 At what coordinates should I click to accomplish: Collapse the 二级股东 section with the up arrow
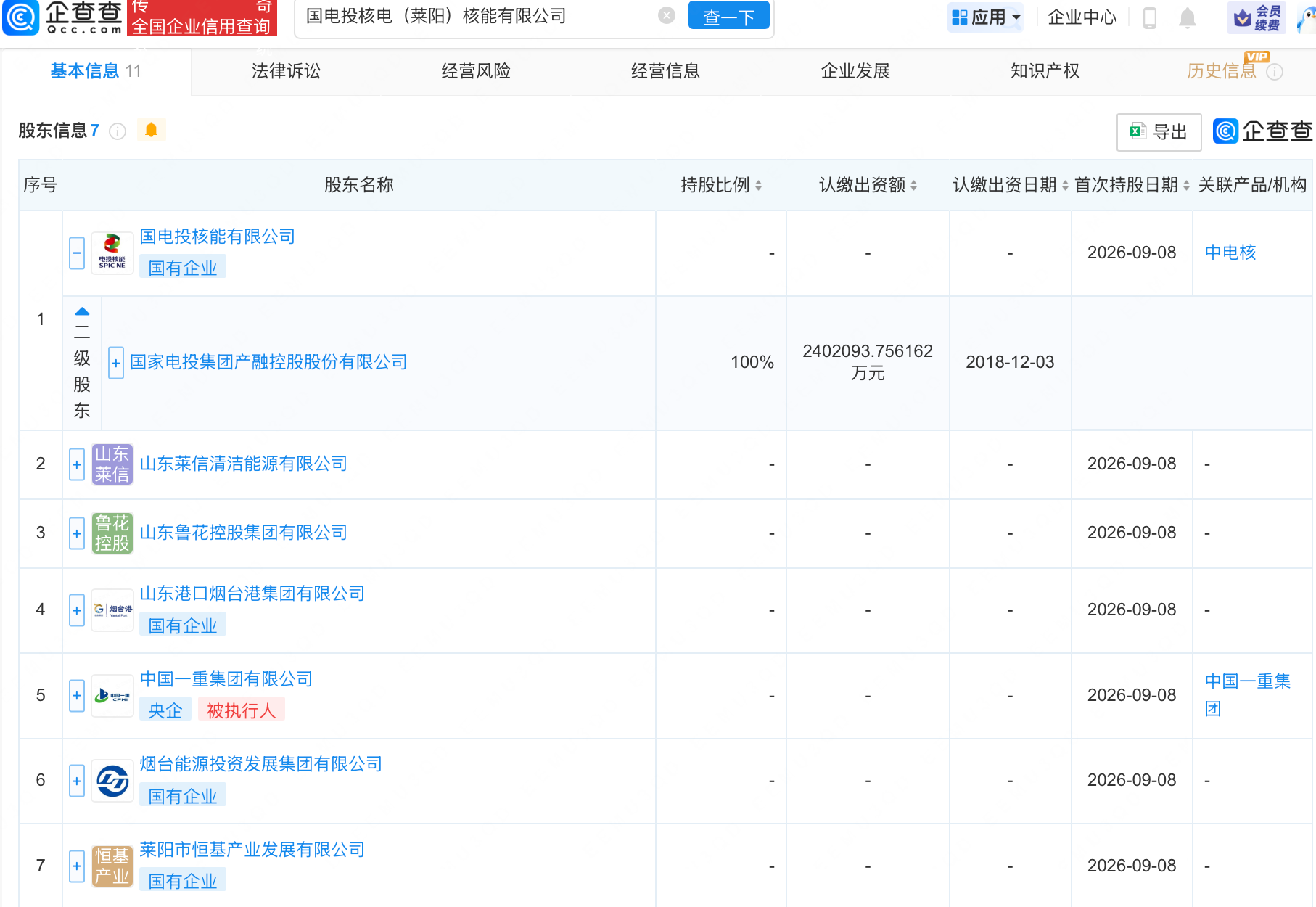[82, 311]
